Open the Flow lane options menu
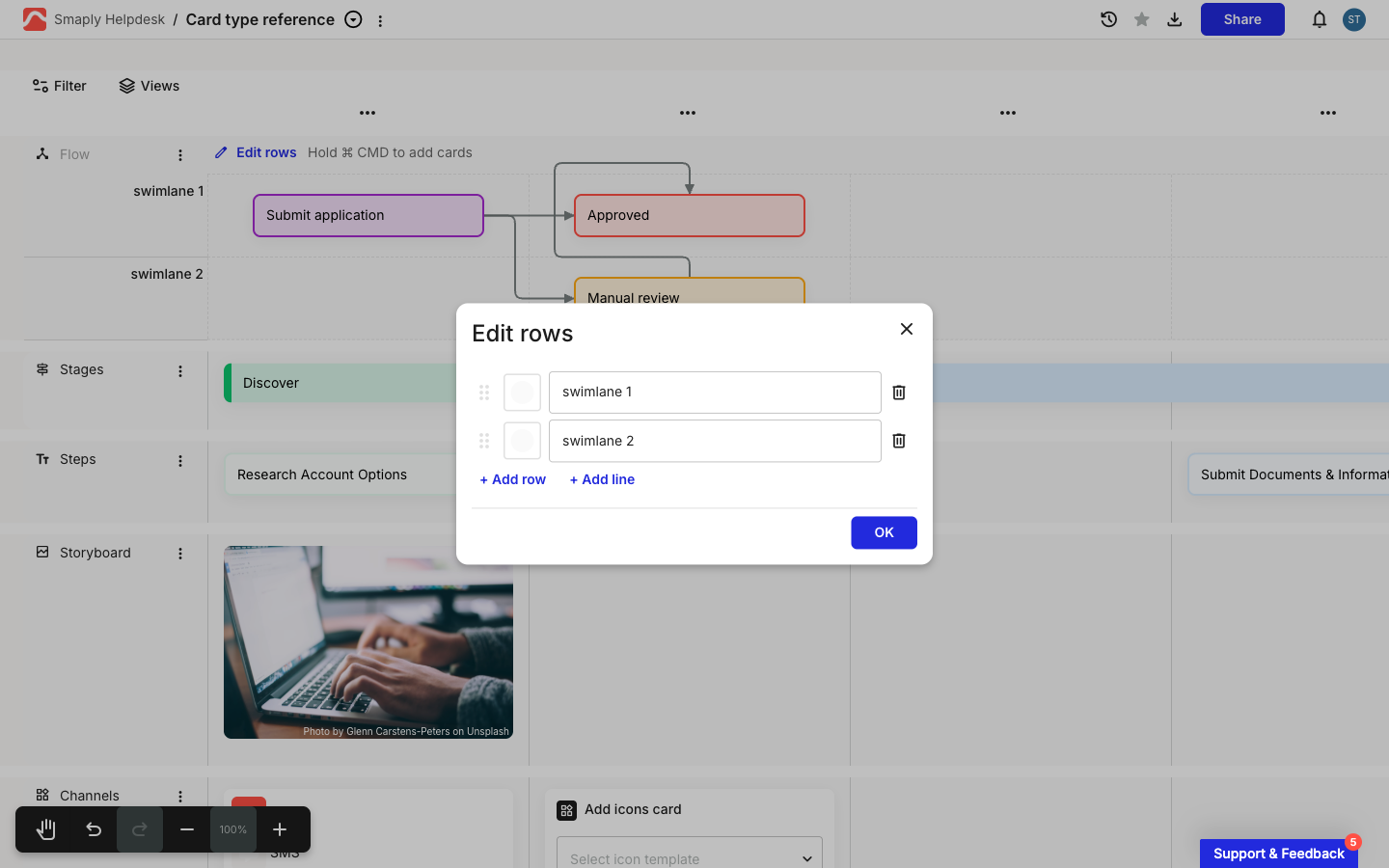Image resolution: width=1389 pixels, height=868 pixels. coord(180,154)
